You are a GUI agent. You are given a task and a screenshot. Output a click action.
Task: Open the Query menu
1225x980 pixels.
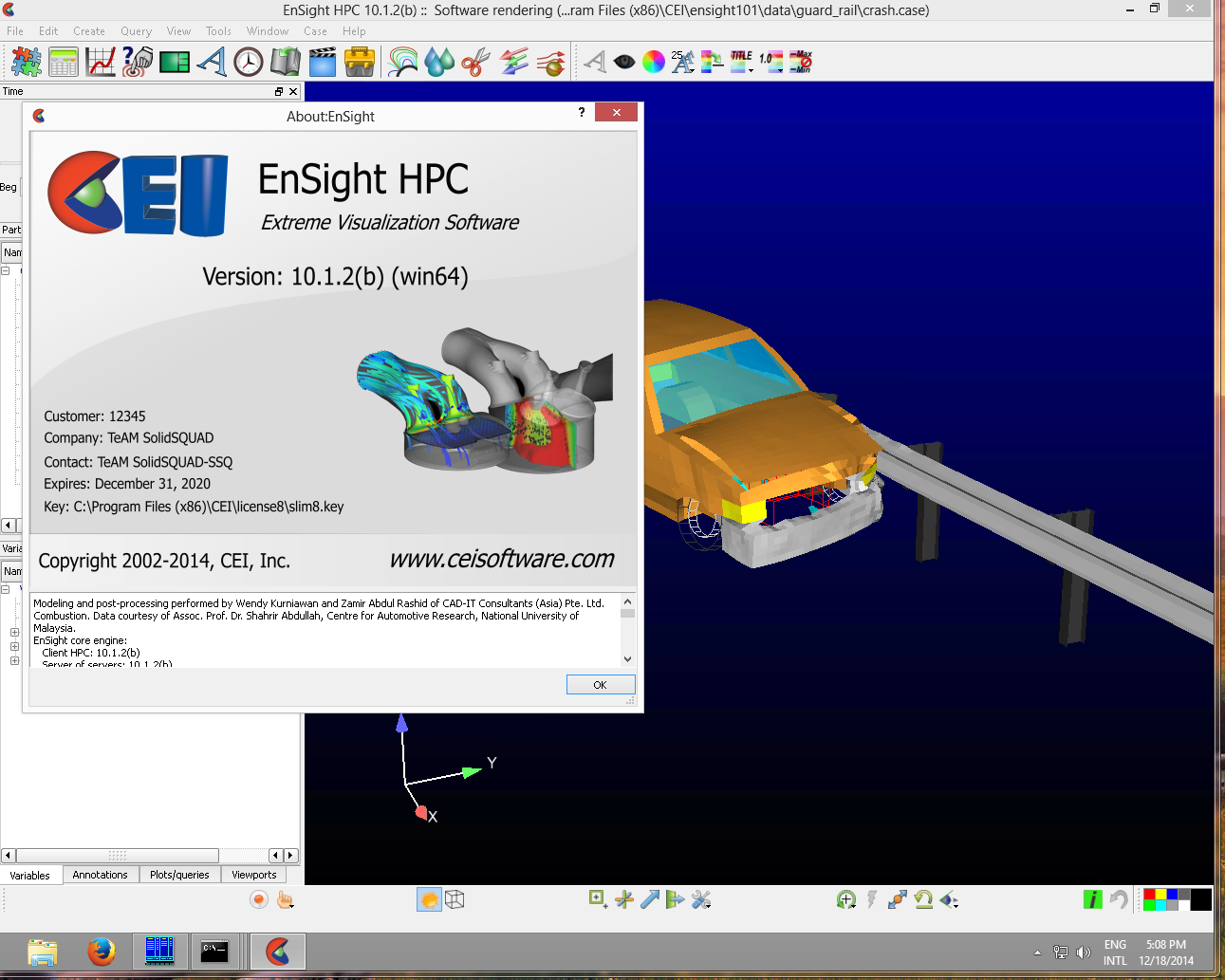[136, 31]
